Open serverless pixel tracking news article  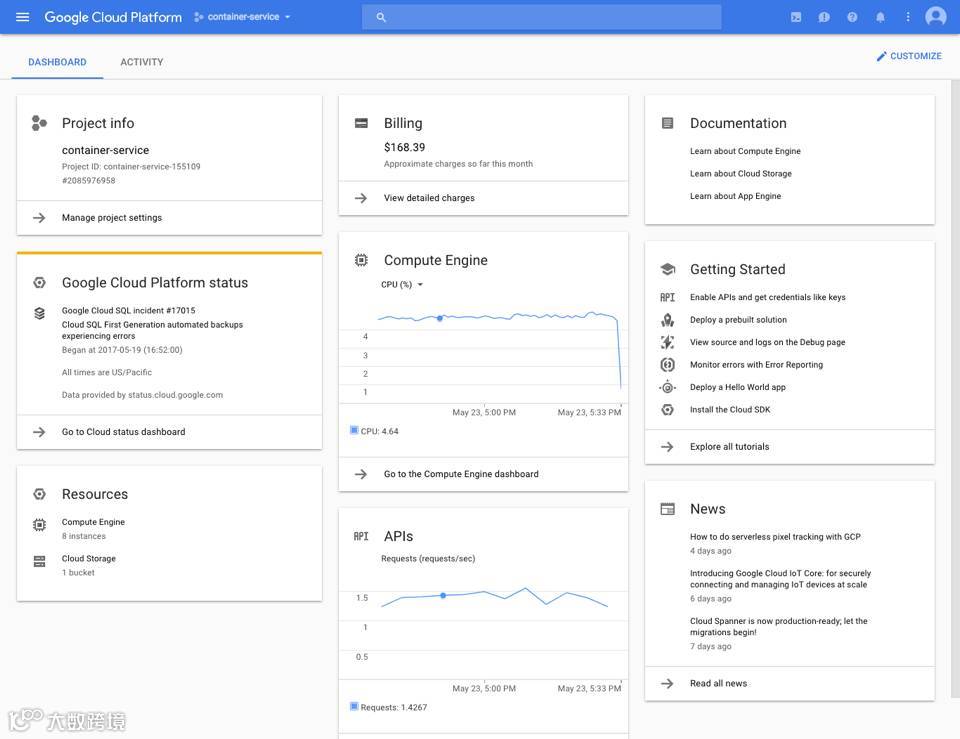point(775,537)
